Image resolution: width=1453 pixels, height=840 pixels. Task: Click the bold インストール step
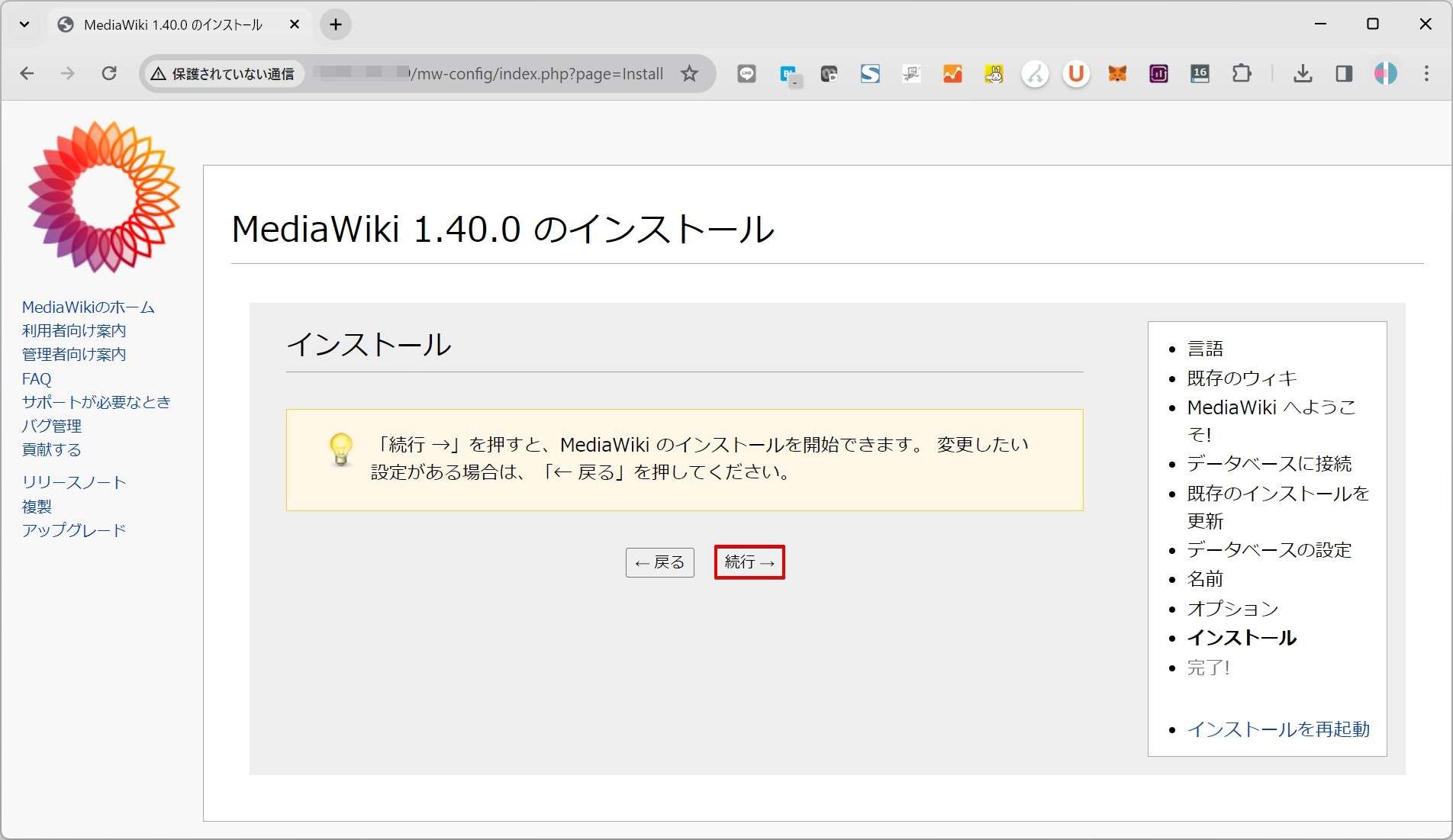[x=1242, y=638]
